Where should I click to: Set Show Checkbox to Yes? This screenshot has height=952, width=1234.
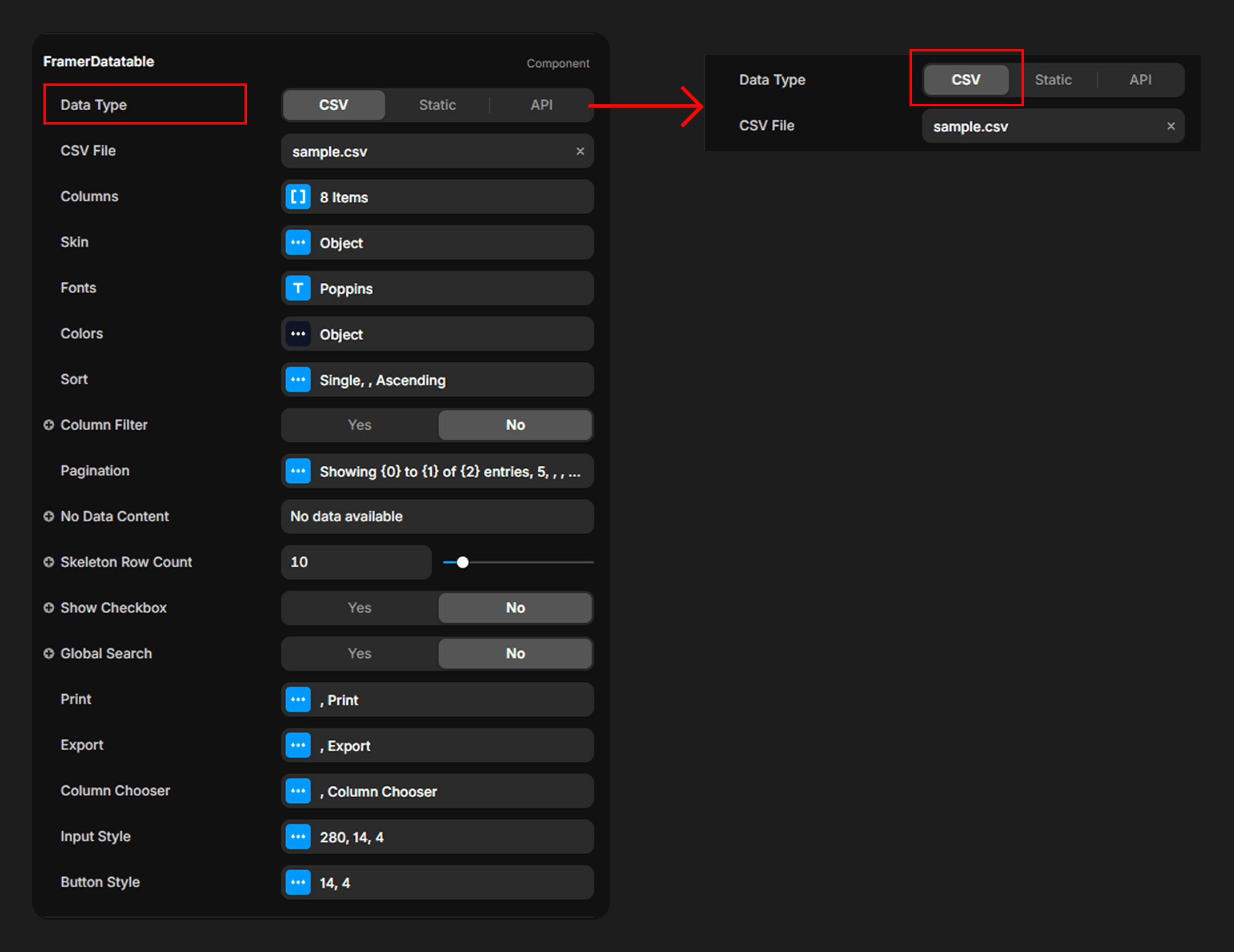(359, 607)
